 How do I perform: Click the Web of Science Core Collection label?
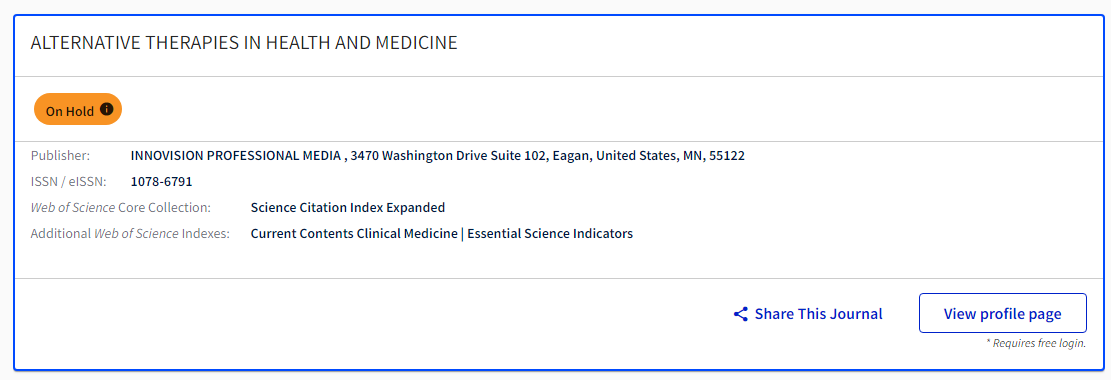(120, 208)
